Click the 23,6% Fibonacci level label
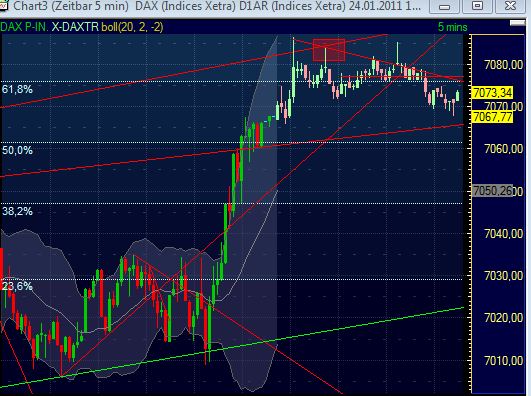Screen dimensions: 531x396 (17, 286)
